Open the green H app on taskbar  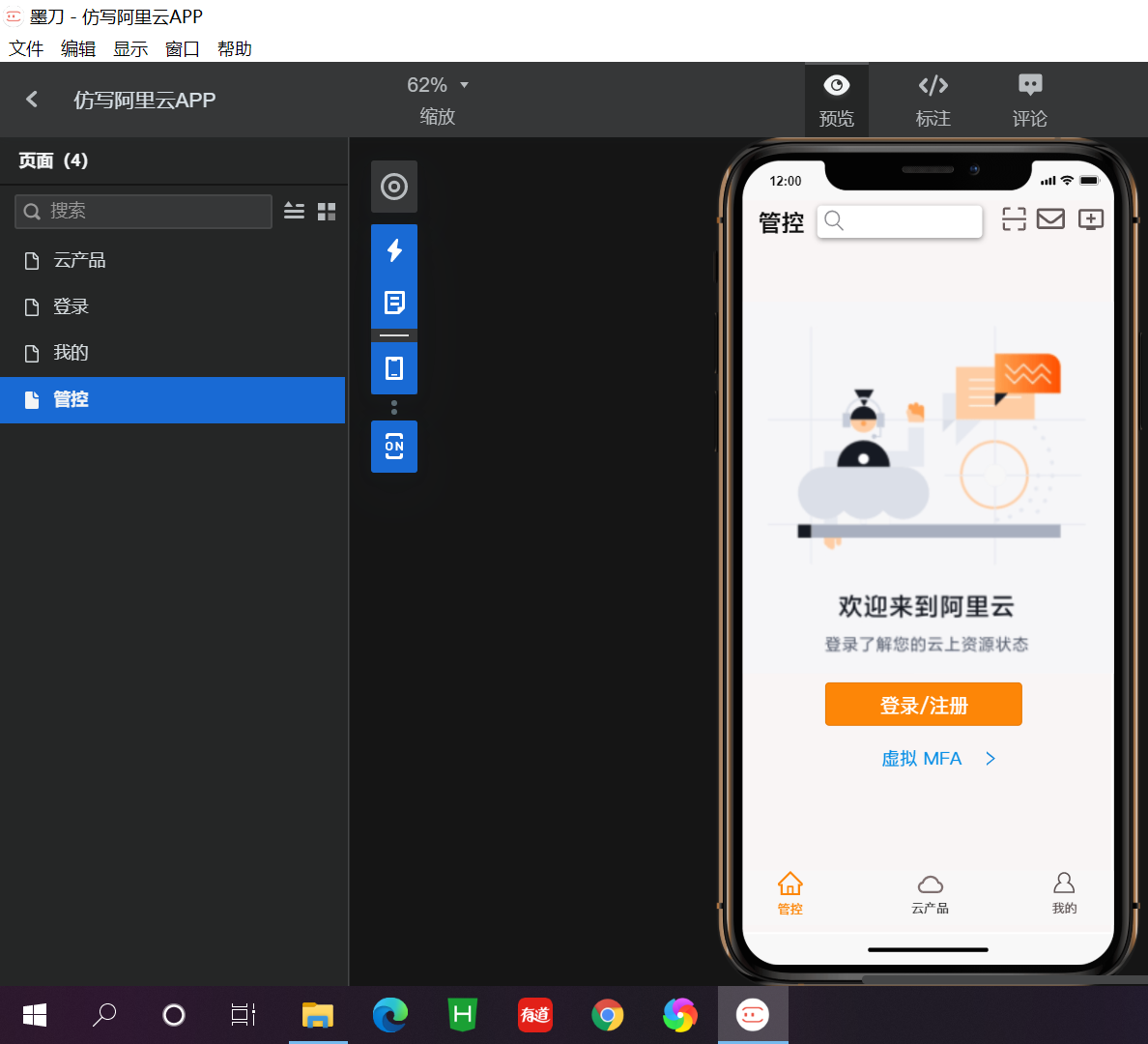tap(463, 1015)
